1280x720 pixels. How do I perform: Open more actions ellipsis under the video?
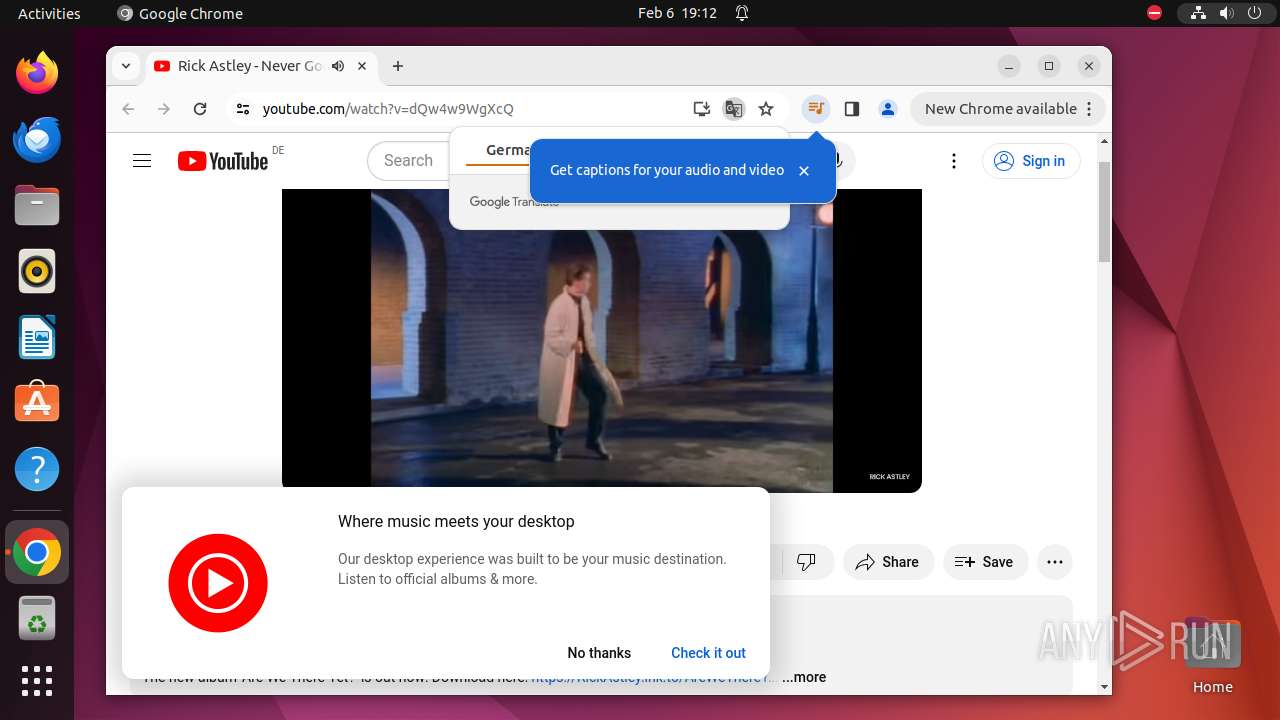[1055, 562]
